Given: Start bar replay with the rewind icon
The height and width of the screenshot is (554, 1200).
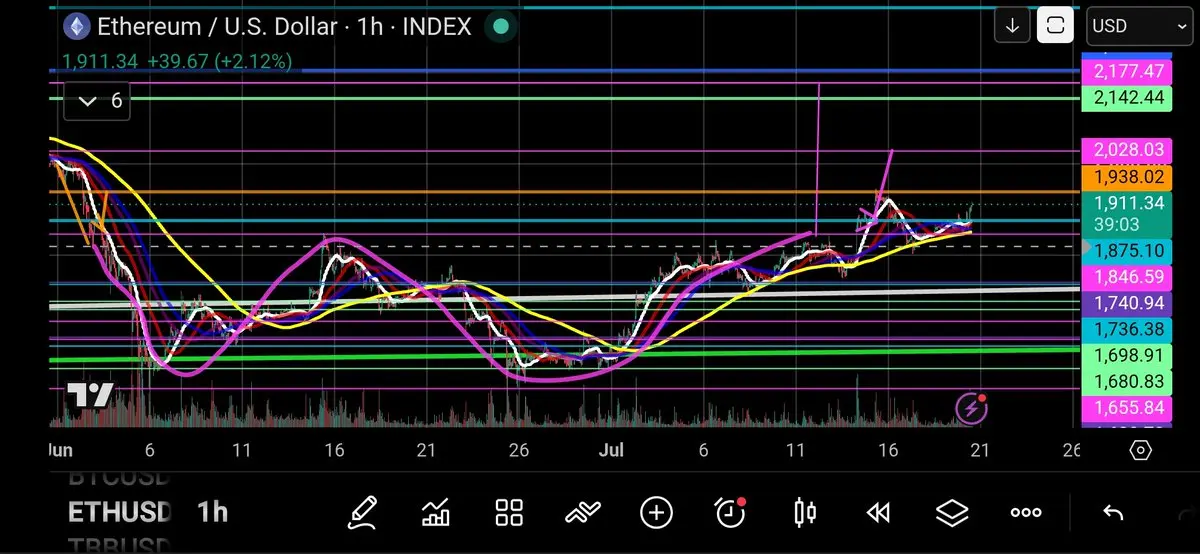Looking at the screenshot, I should click(x=878, y=513).
